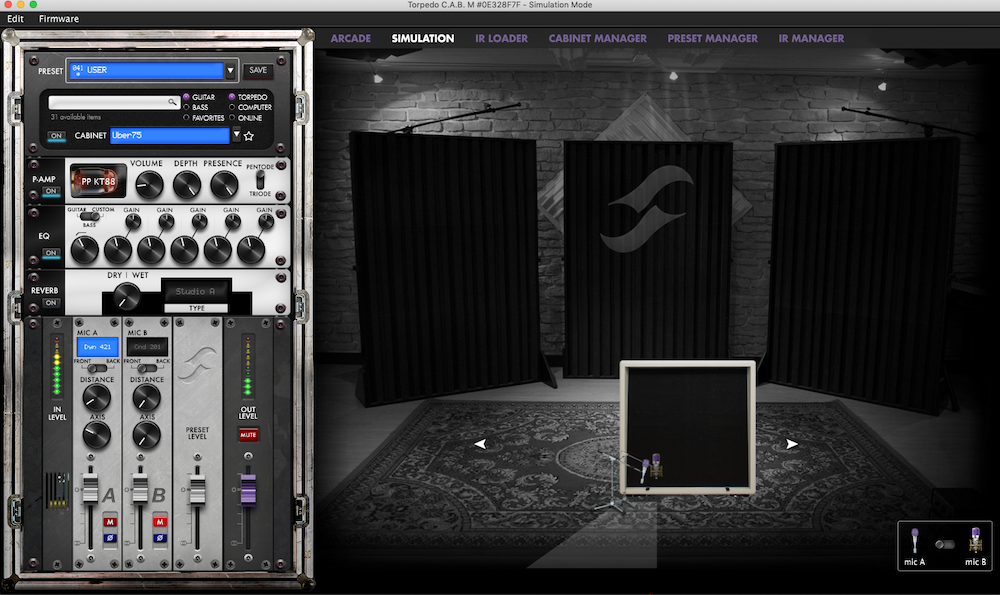Select the SIMULATION tab
This screenshot has width=1000, height=595.
click(x=423, y=38)
